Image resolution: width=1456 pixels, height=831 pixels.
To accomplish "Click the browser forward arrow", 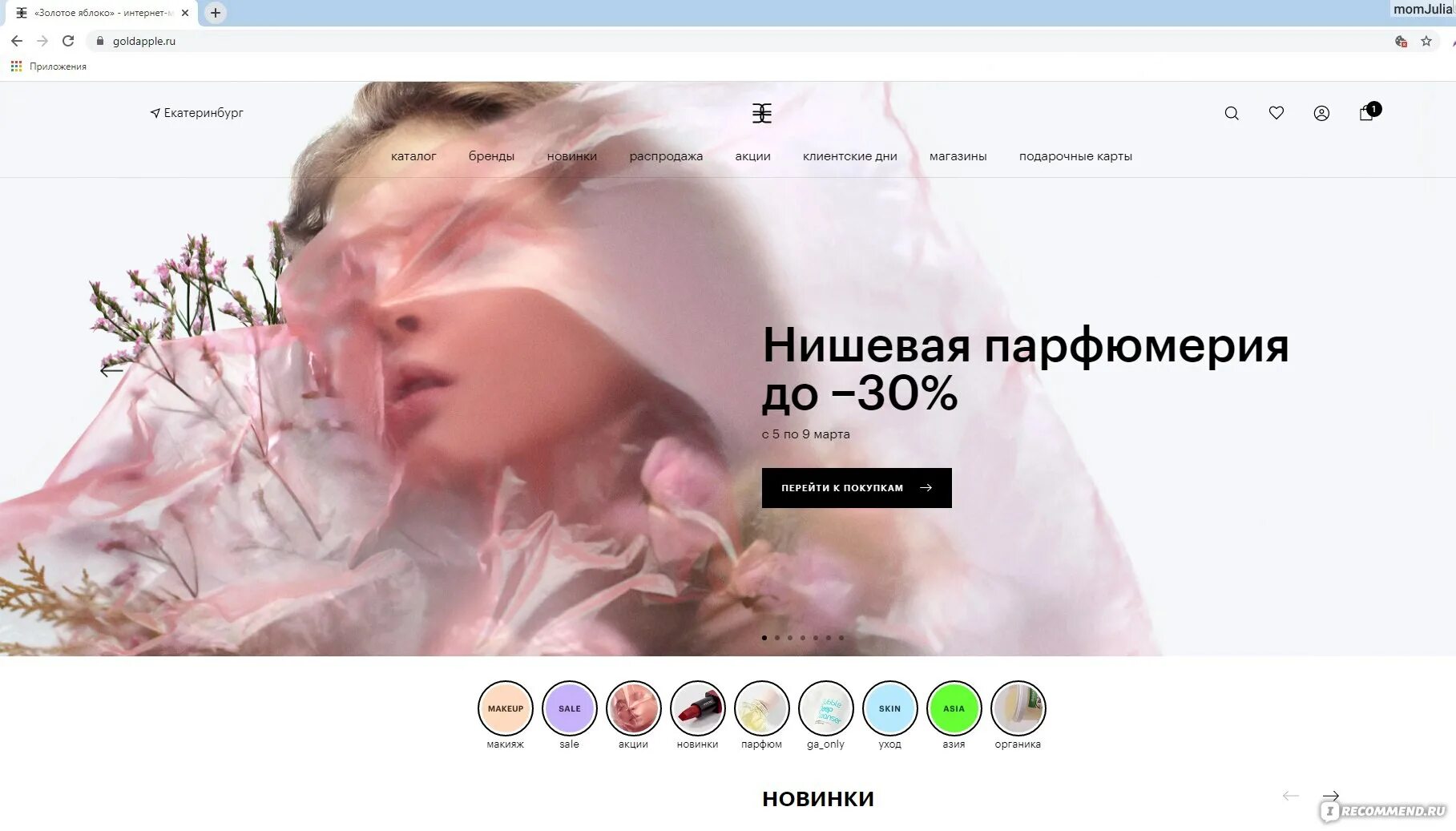I will 42,41.
